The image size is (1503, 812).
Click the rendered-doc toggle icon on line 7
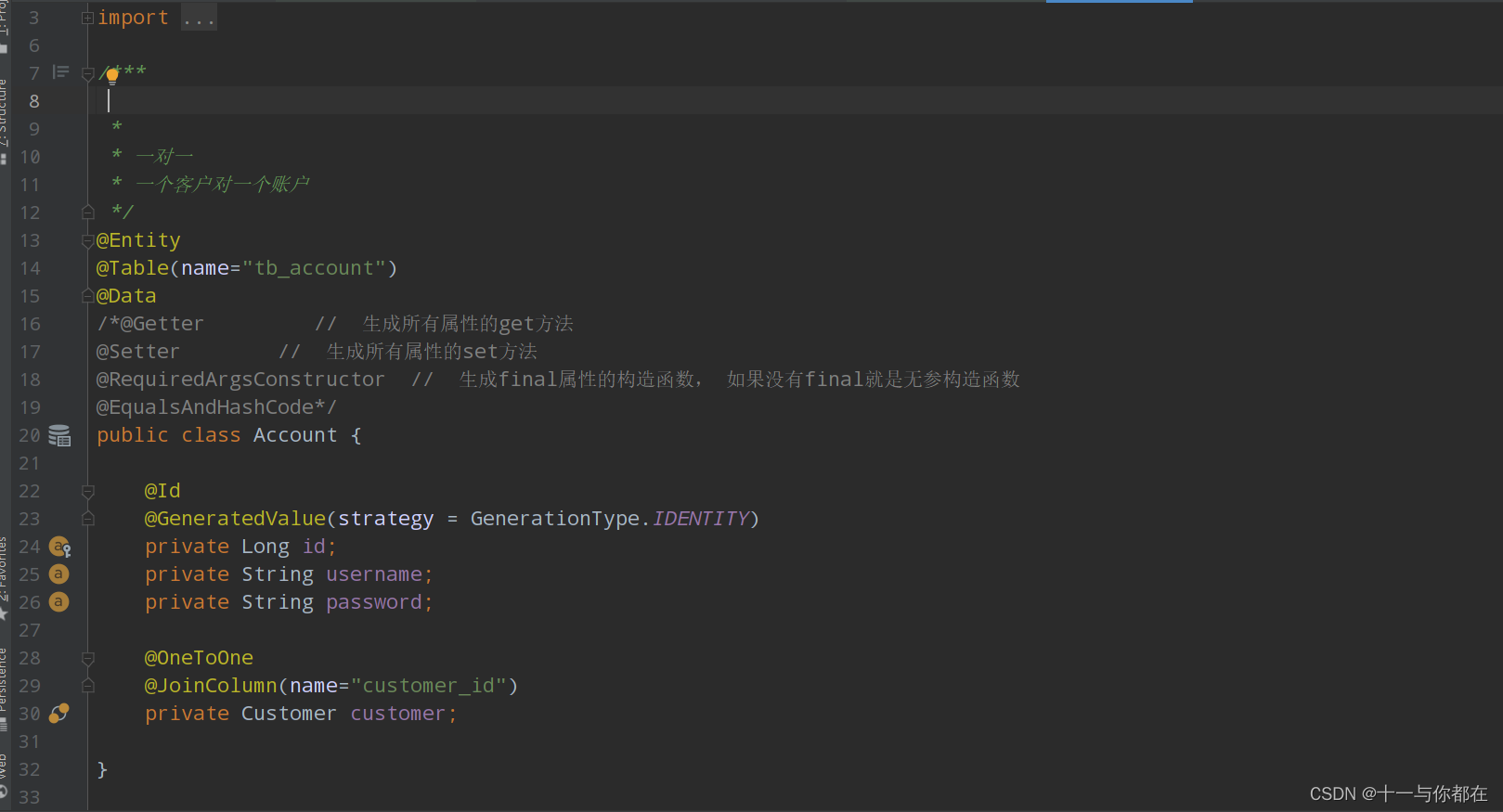(x=61, y=71)
